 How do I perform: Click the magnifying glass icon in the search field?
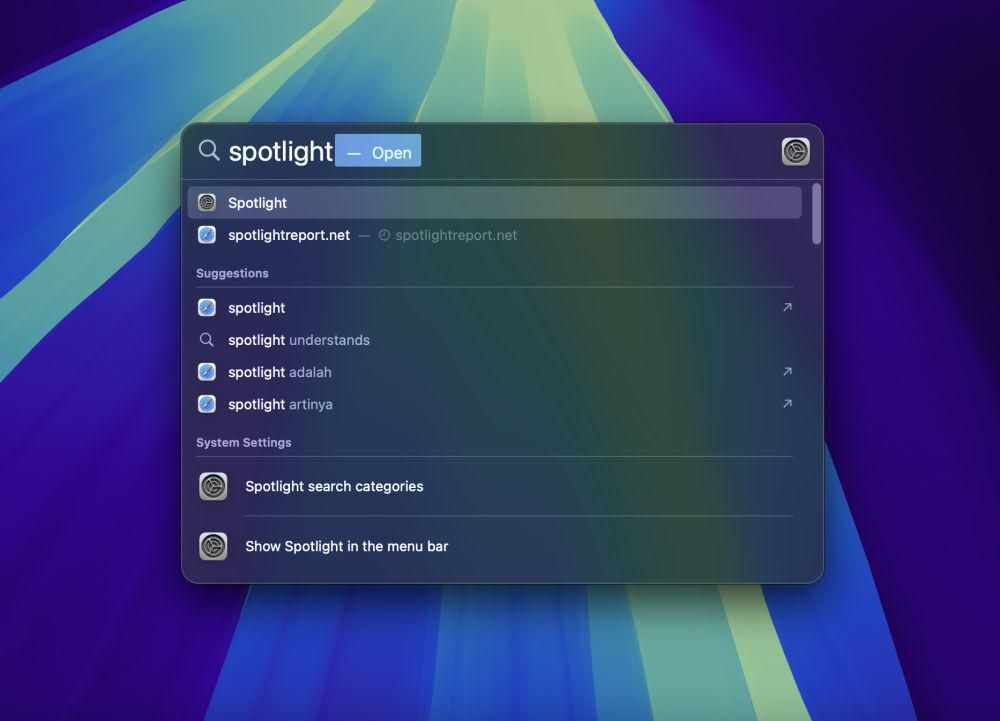pos(209,151)
